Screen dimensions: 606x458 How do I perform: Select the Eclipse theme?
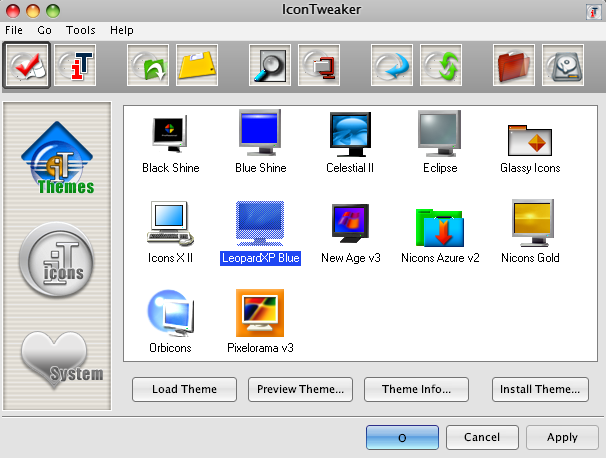coord(440,142)
